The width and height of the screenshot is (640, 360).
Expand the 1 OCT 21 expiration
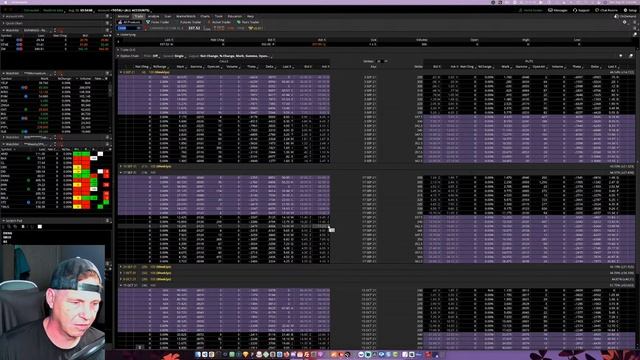(x=121, y=273)
